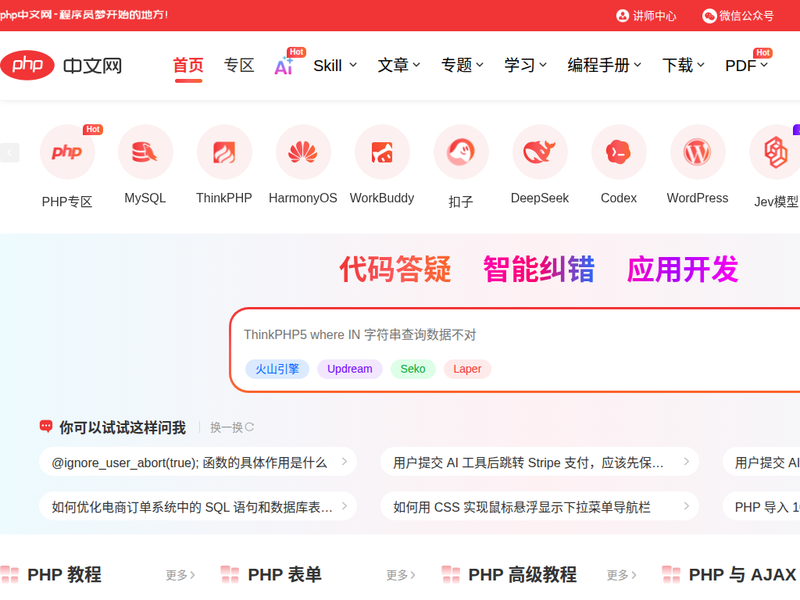Open the Codex category icon
800x600 pixels.
click(x=619, y=152)
